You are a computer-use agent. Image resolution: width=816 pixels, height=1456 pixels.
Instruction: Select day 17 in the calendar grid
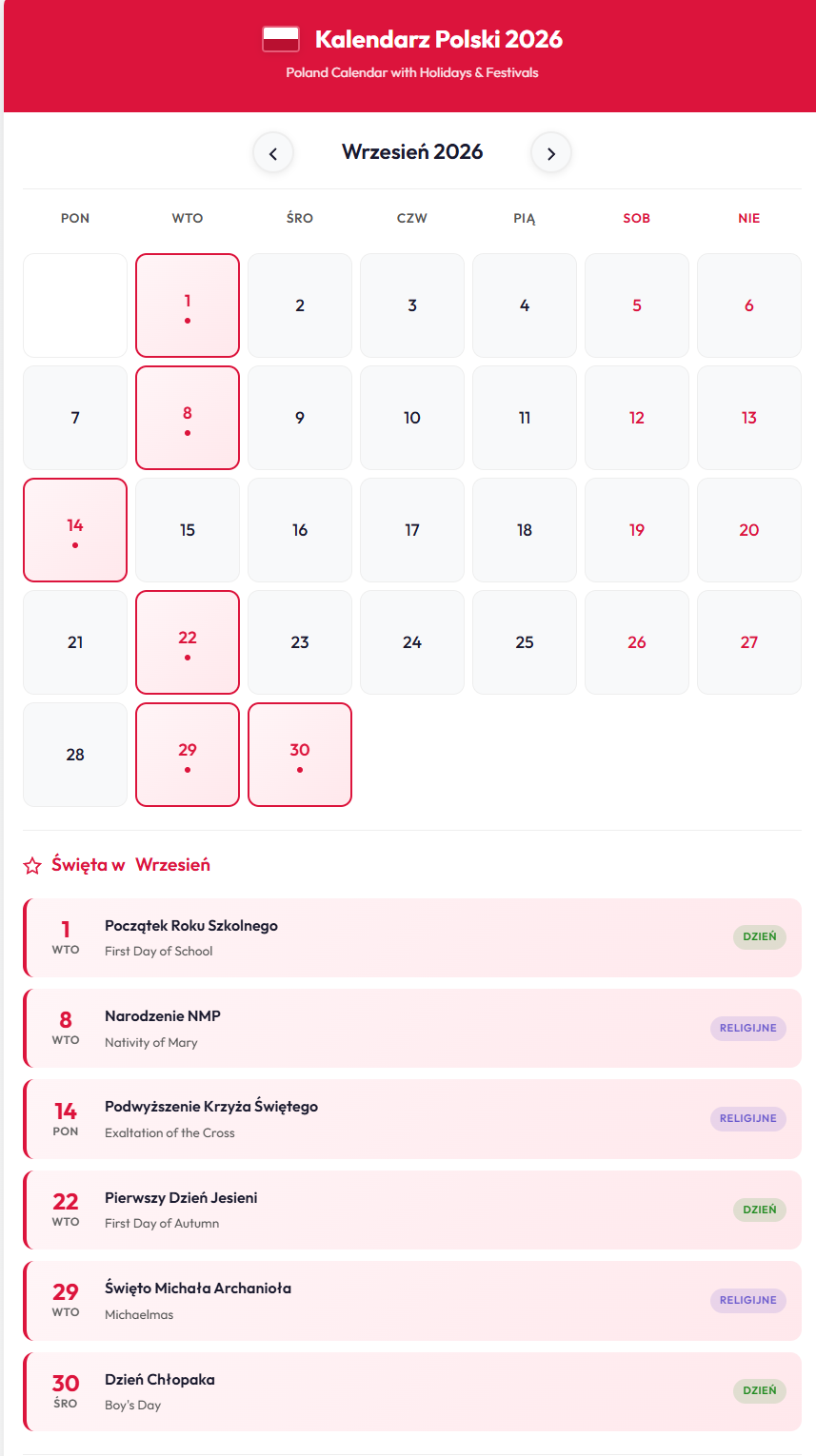click(x=412, y=530)
